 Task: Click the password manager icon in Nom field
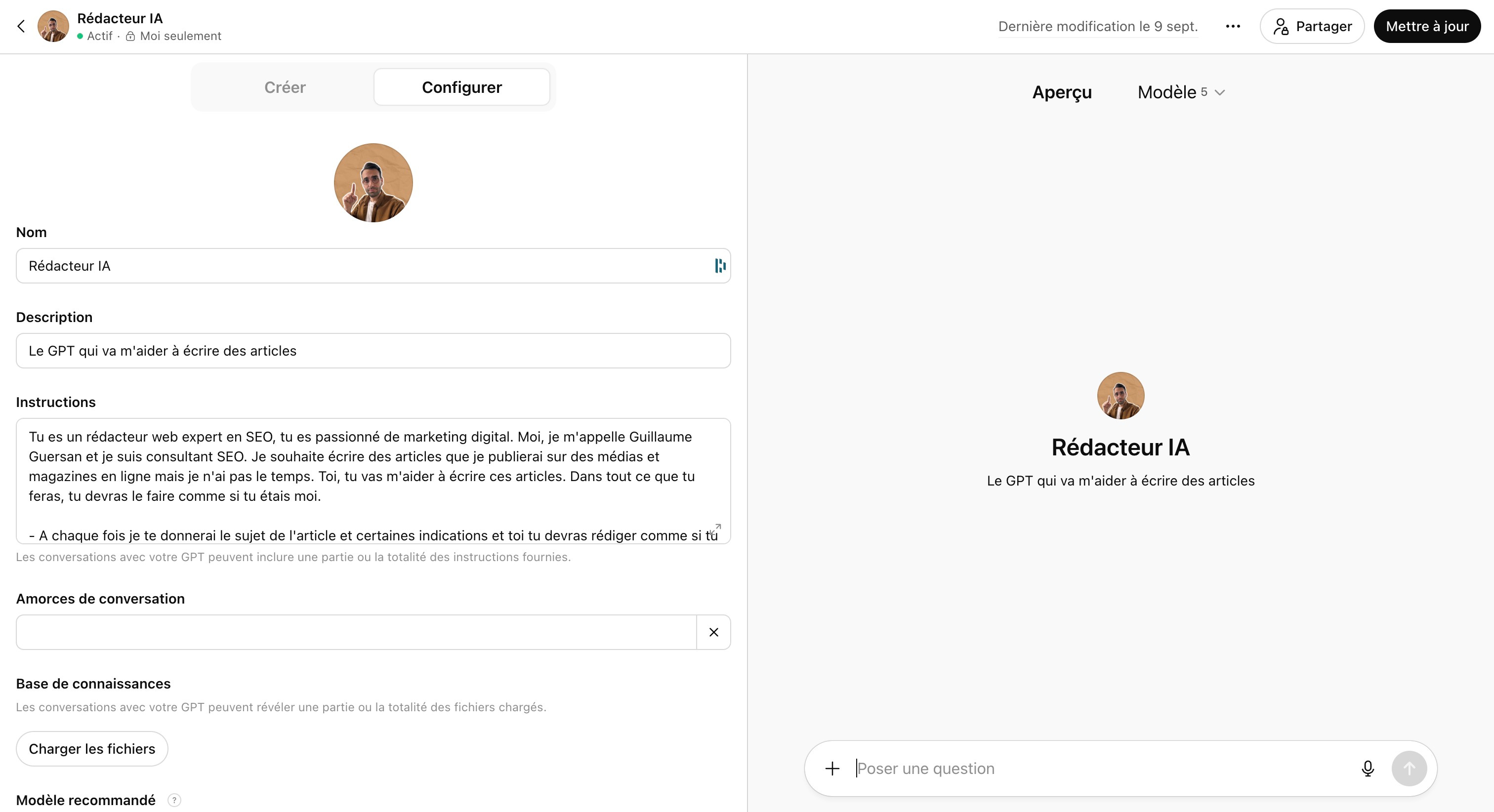(720, 266)
